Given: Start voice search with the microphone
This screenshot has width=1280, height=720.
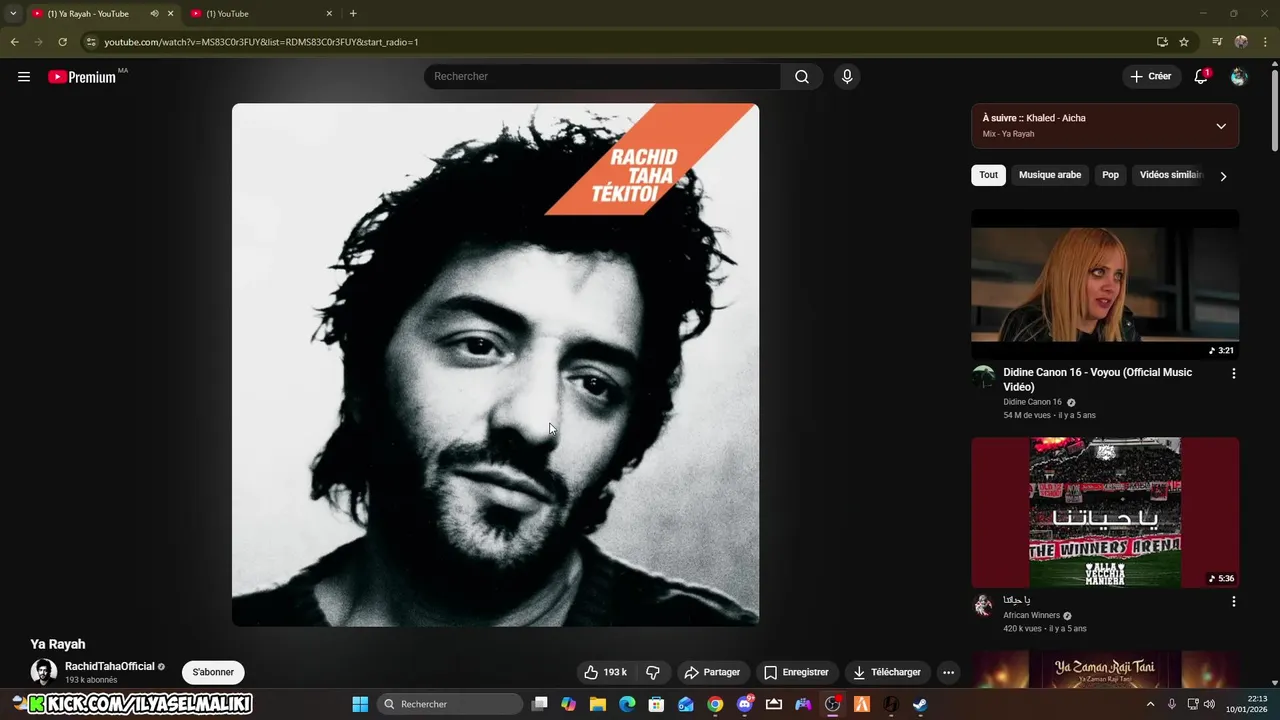Looking at the screenshot, I should pyautogui.click(x=847, y=77).
